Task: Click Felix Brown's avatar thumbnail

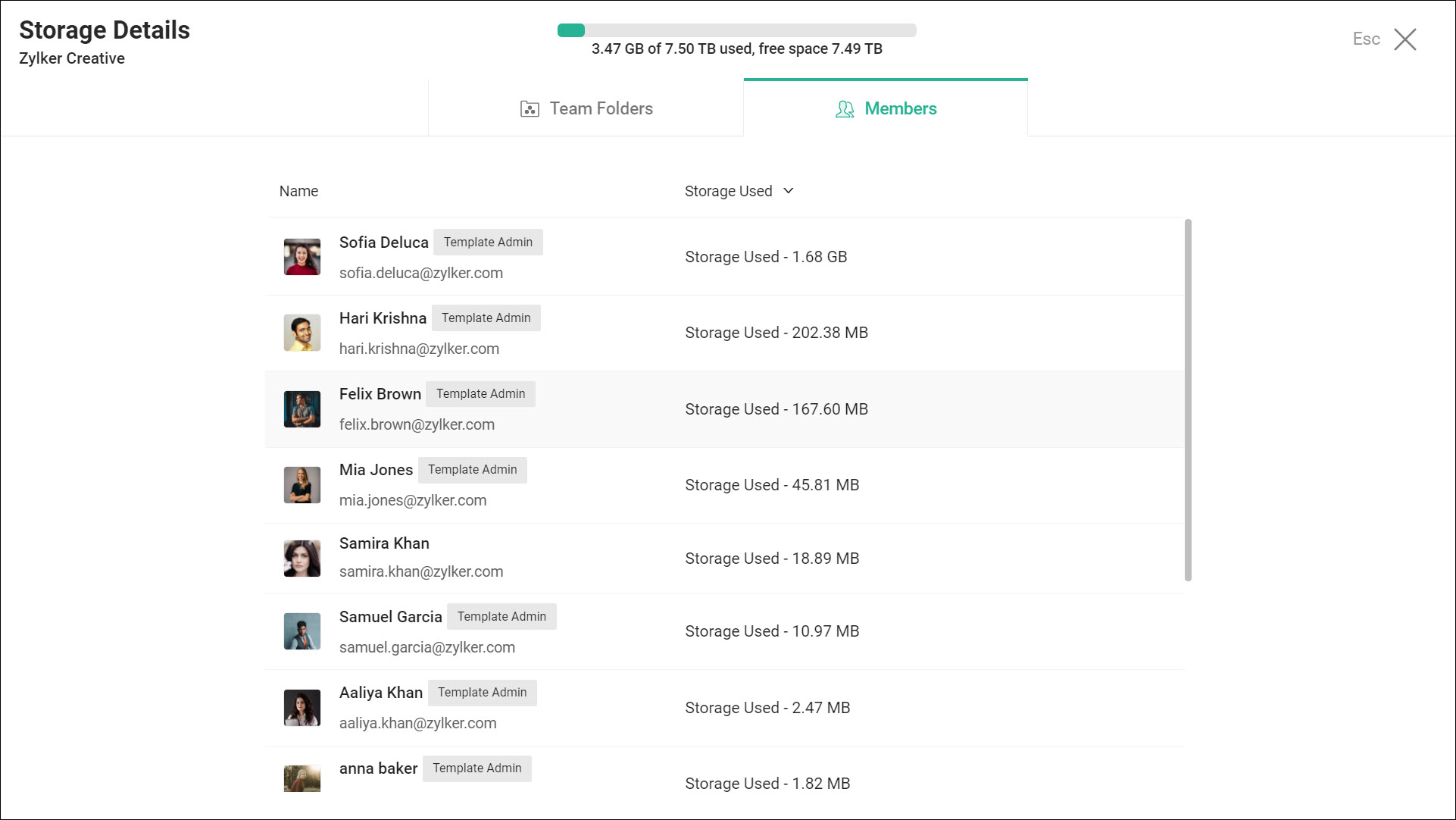Action: point(302,409)
